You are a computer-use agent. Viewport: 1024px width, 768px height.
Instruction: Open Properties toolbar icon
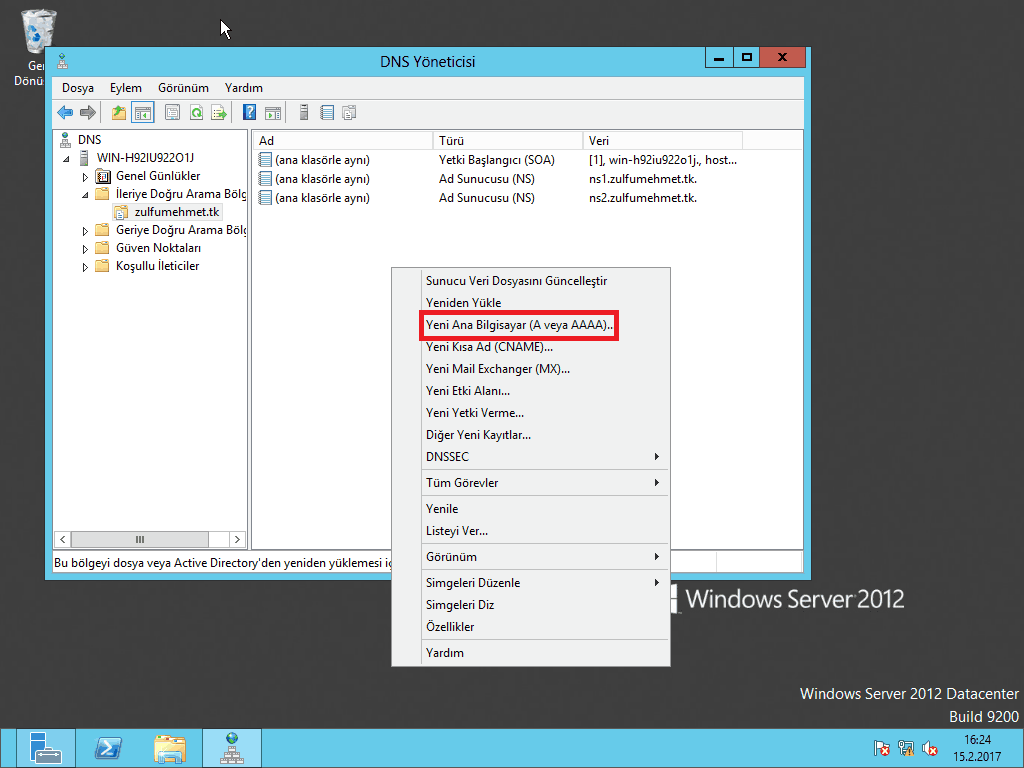point(172,113)
